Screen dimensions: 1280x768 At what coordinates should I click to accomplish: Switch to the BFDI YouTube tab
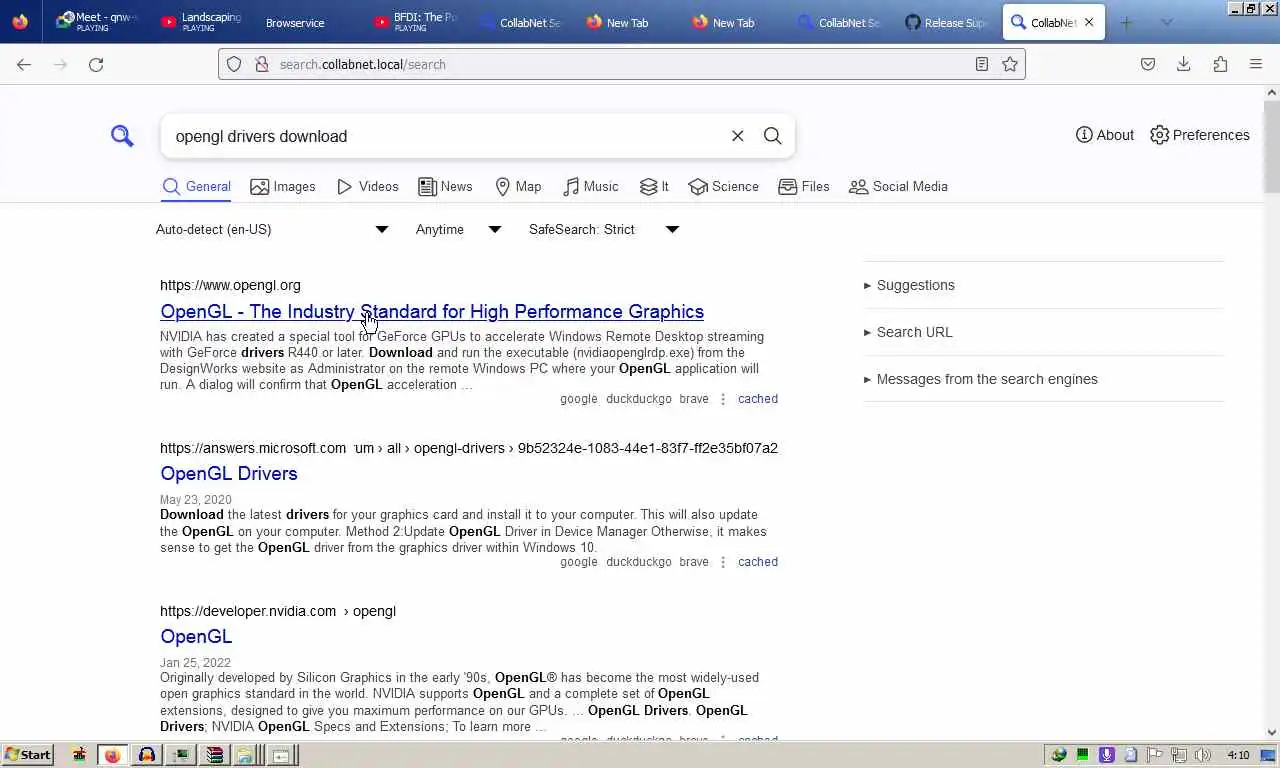[x=414, y=22]
